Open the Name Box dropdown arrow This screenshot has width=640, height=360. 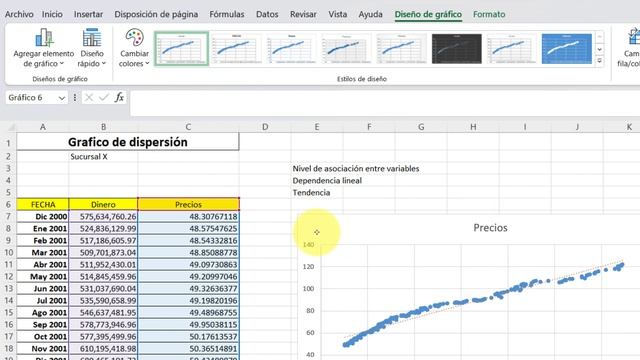tap(62, 98)
